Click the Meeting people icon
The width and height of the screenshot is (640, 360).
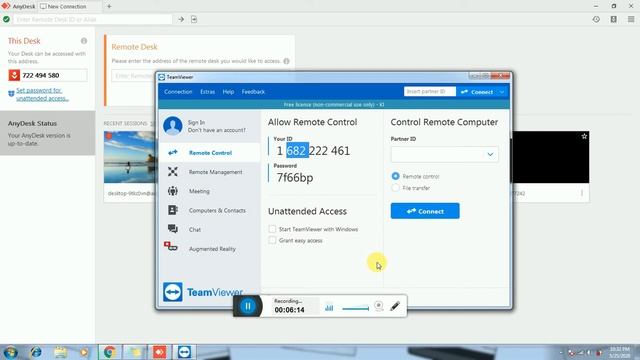pos(173,191)
